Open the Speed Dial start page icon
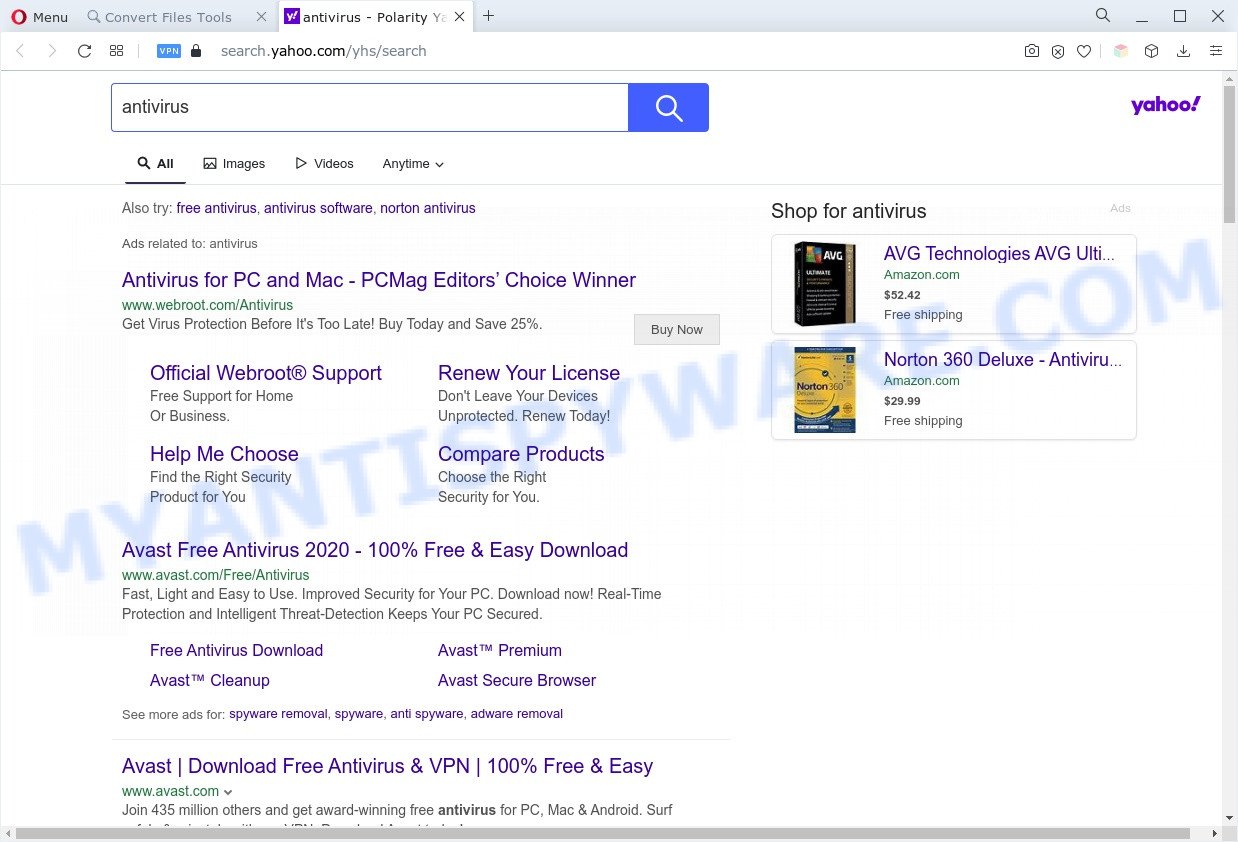This screenshot has height=842, width=1238. pos(116,51)
